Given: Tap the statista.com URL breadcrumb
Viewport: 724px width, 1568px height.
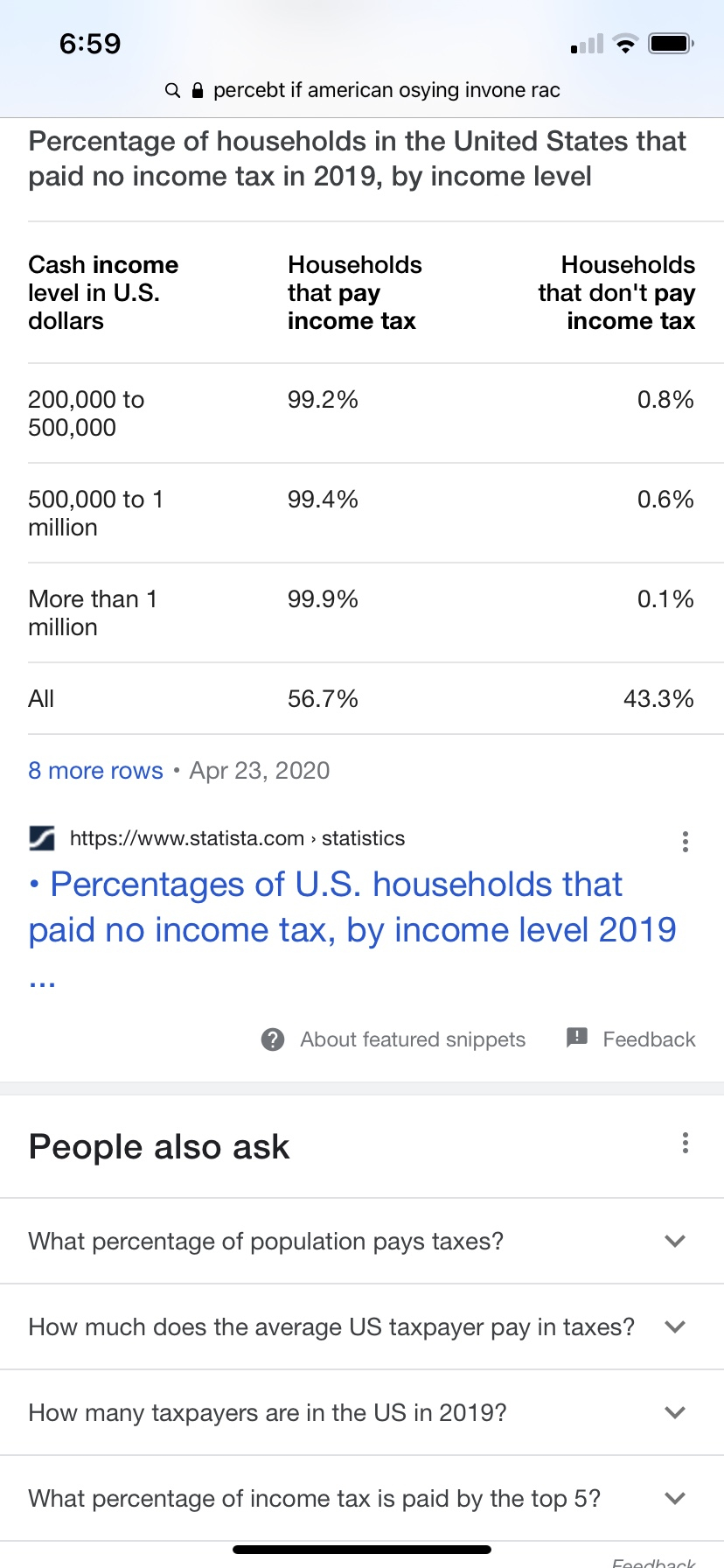Looking at the screenshot, I should 237,838.
